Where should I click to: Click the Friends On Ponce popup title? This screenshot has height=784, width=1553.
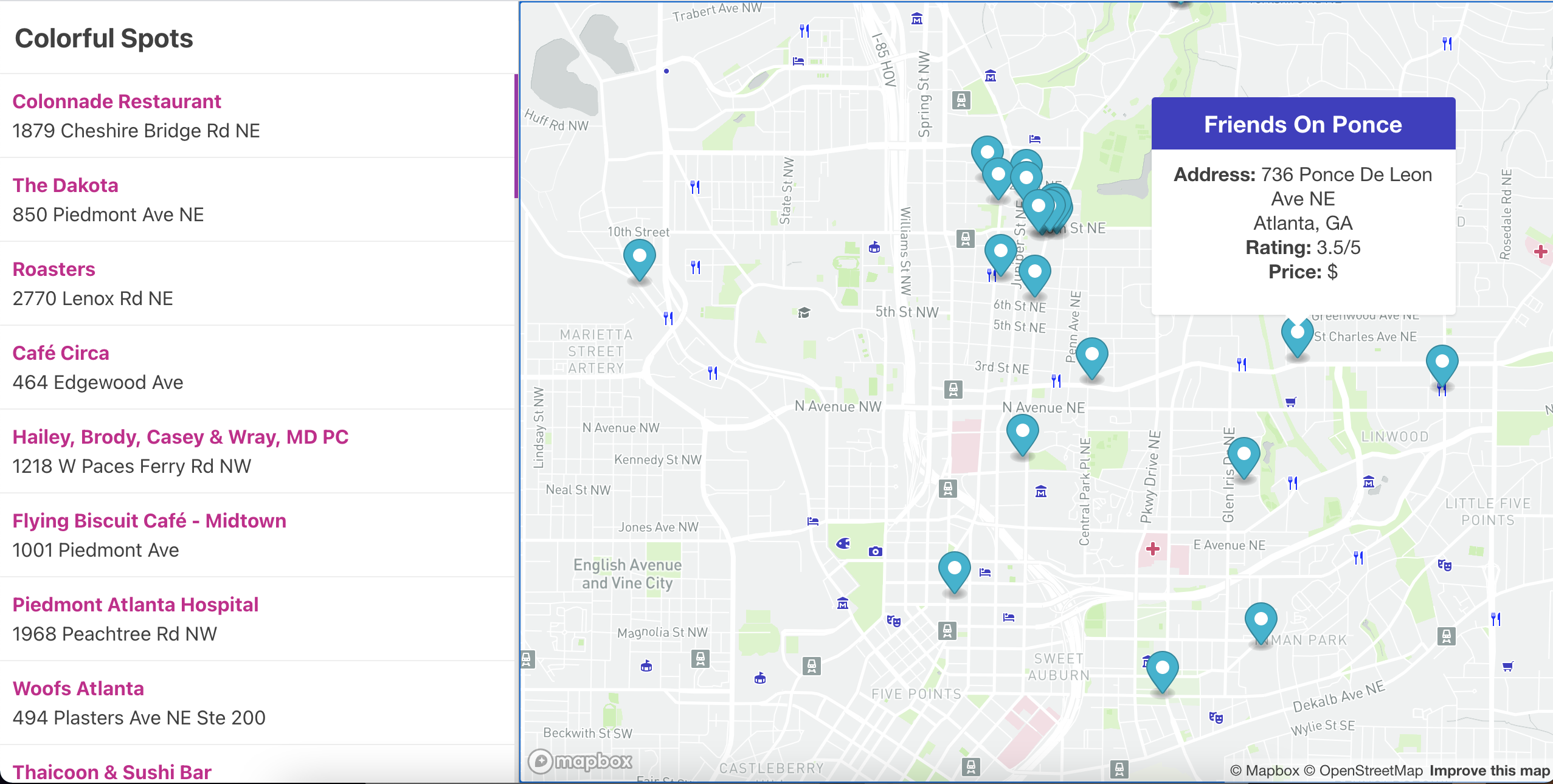click(1303, 125)
